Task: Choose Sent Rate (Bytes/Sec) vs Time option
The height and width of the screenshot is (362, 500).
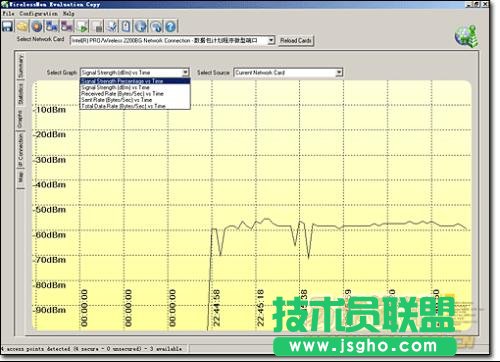Action: pyautogui.click(x=135, y=100)
